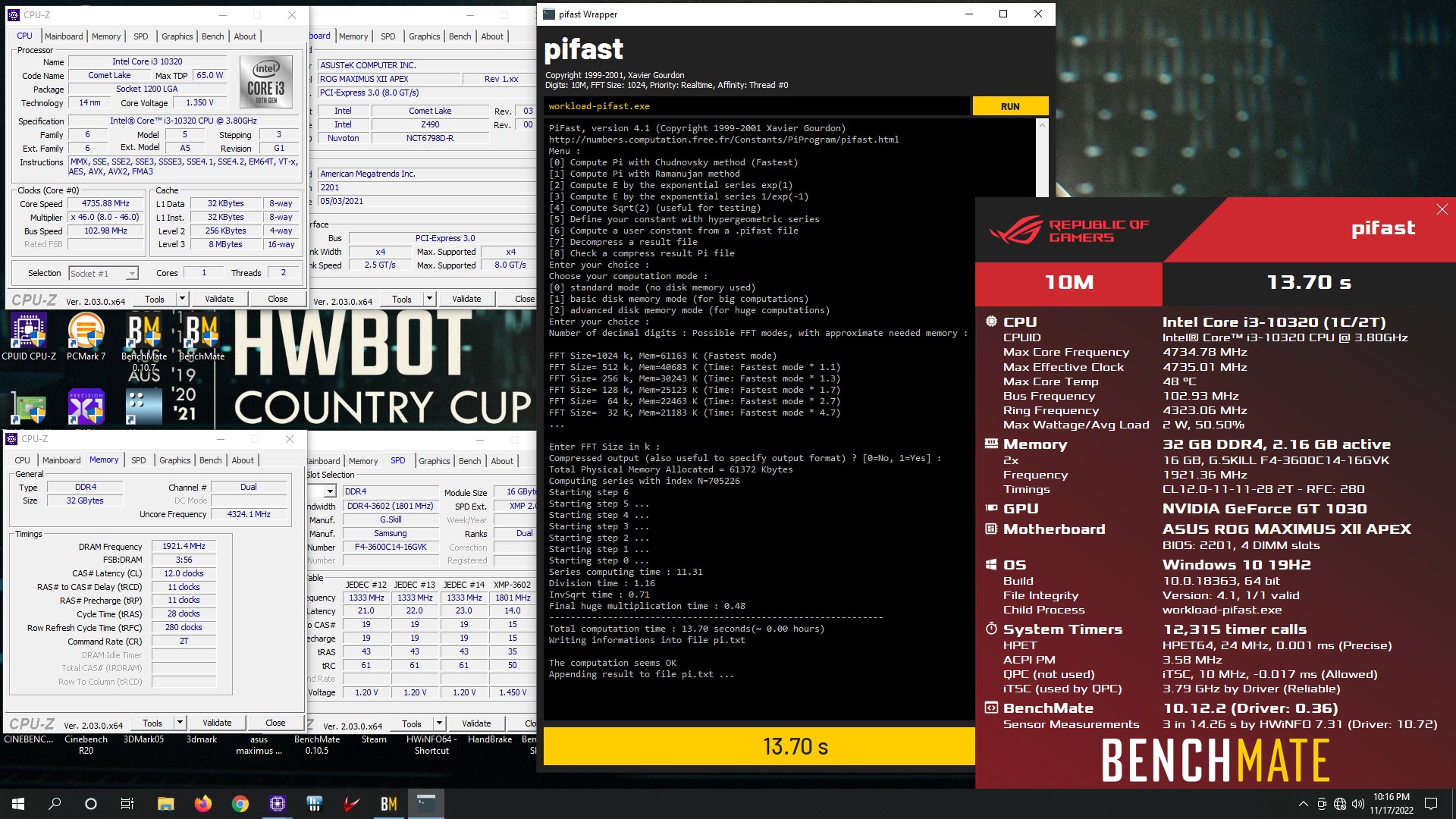Open the PCMark 7 desktop shortcut
Viewport: 1456px width, 819px height.
86,337
